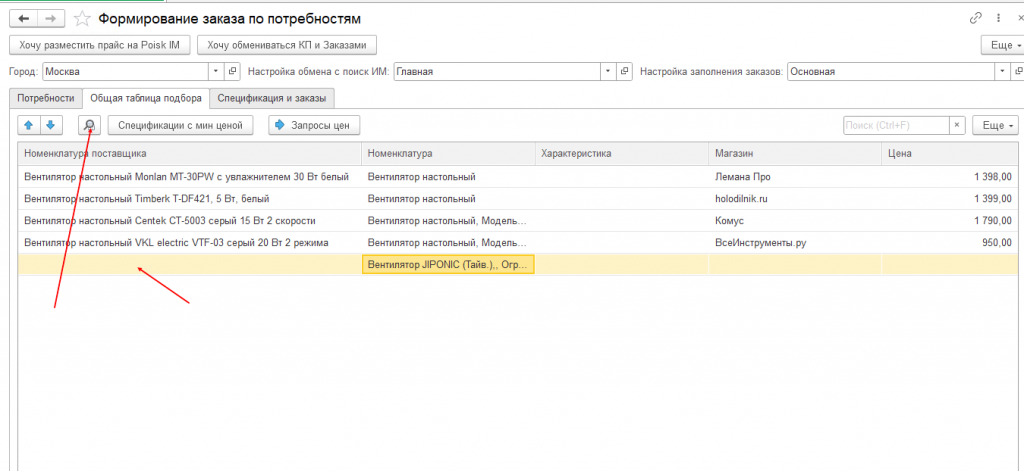Click the Магазин column header
The height and width of the screenshot is (471, 1024).
click(795, 154)
